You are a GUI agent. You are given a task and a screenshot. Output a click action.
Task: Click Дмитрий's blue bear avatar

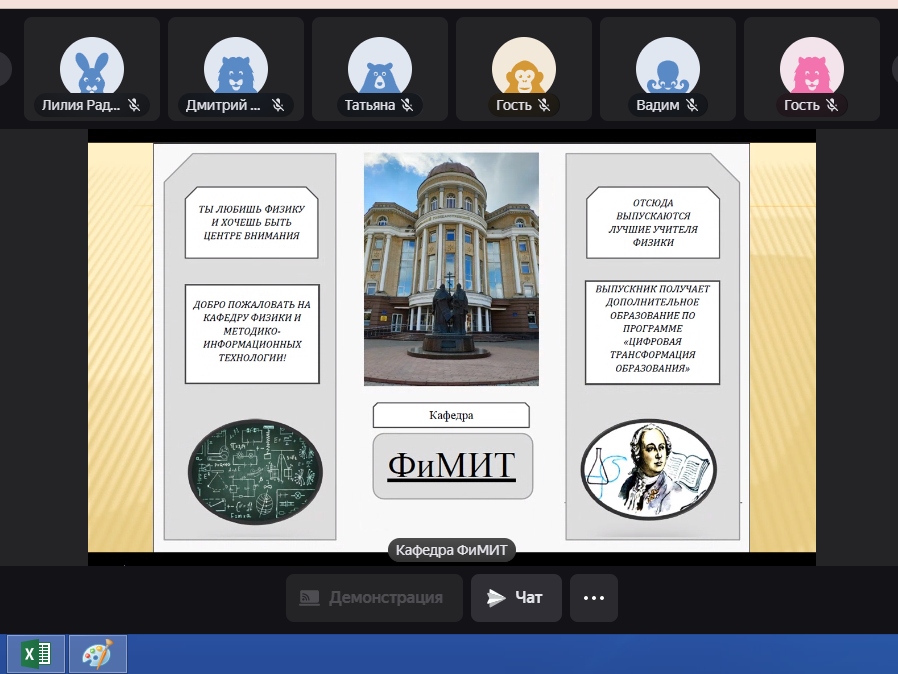(236, 69)
